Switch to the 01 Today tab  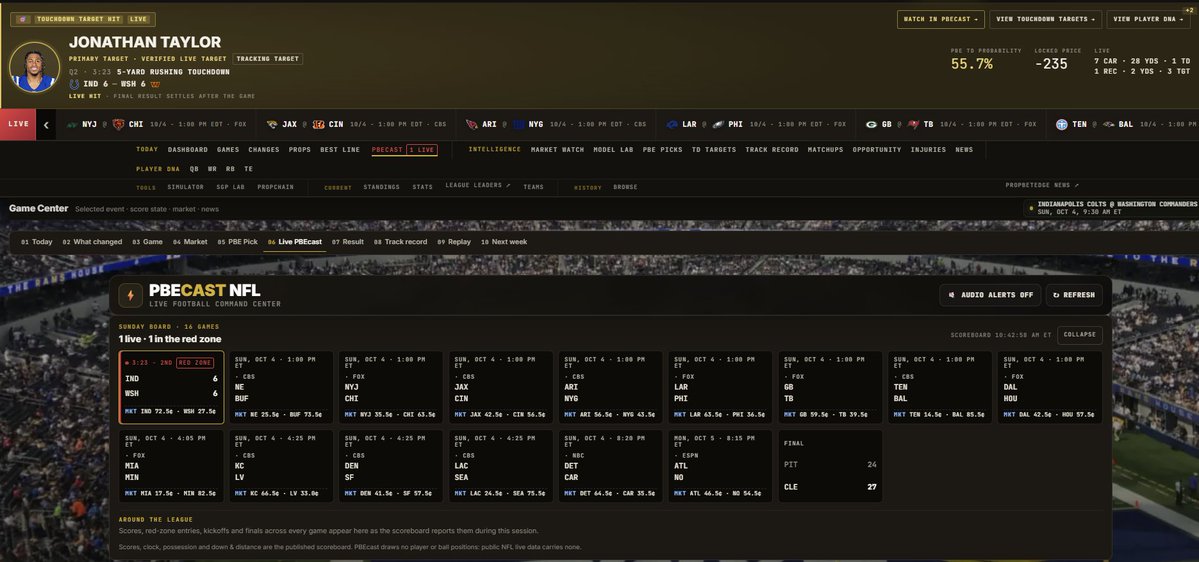pos(37,242)
